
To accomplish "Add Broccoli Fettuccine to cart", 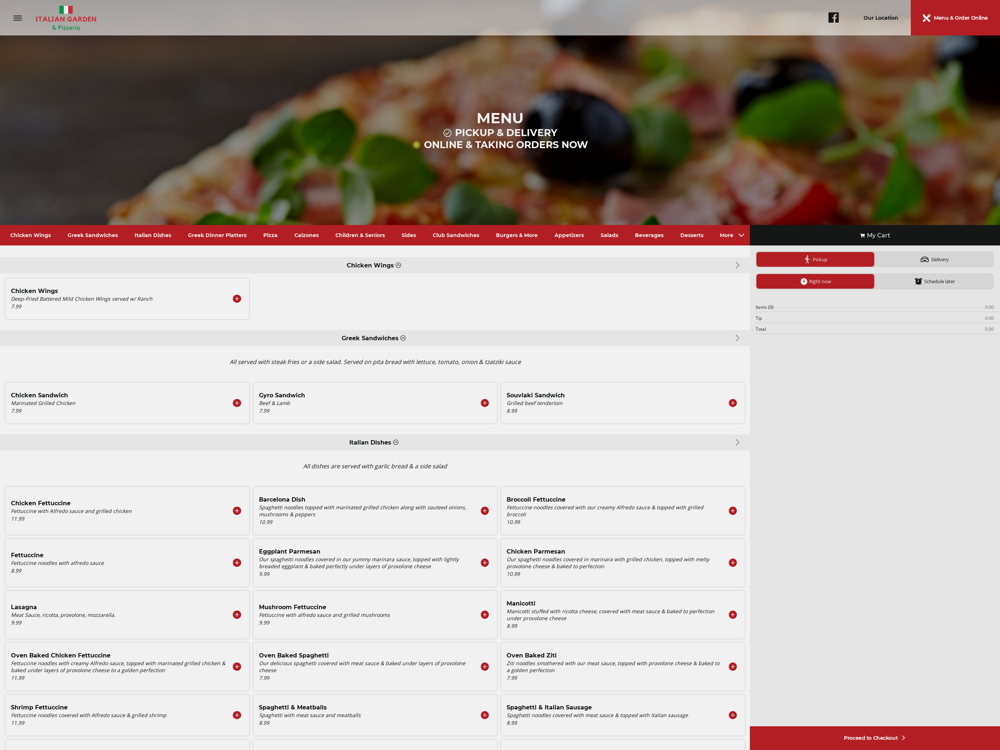I will click(x=733, y=511).
